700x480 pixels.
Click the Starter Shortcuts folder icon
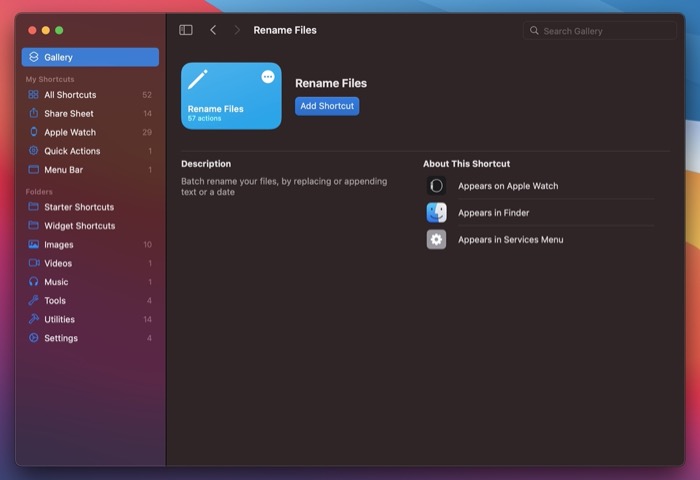coord(33,207)
